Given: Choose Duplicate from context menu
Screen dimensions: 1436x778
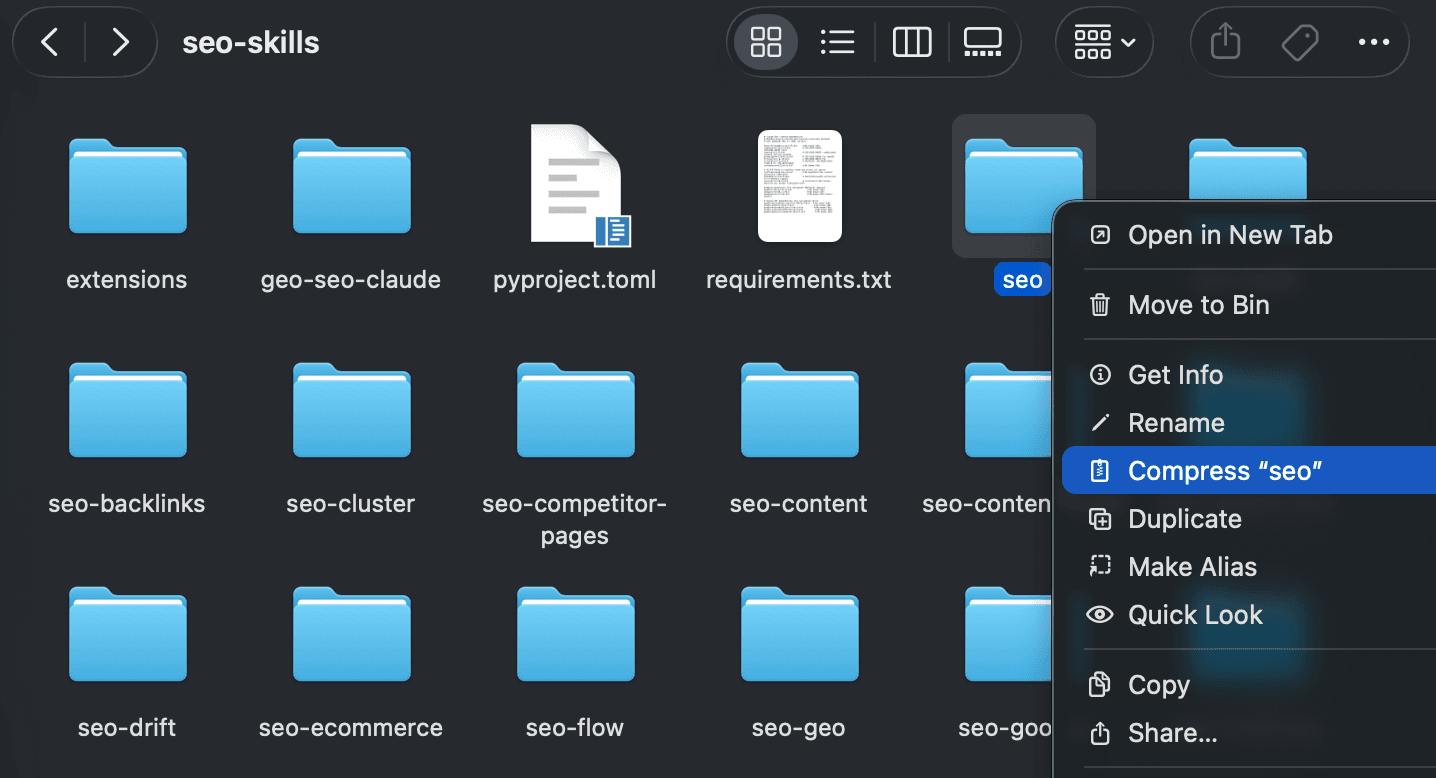Looking at the screenshot, I should tap(1248, 519).
